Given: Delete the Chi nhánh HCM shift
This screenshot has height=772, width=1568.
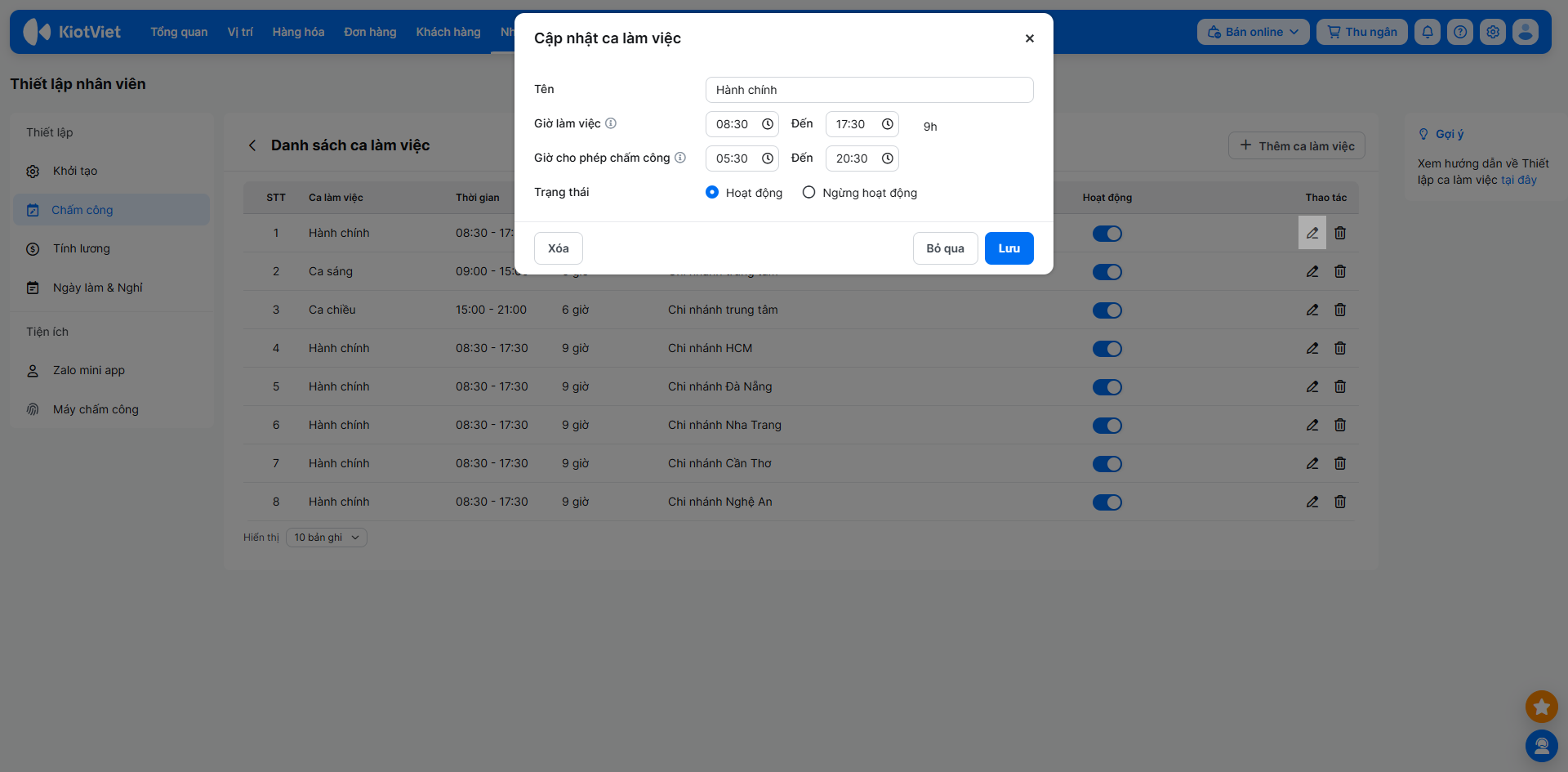Looking at the screenshot, I should (x=1340, y=348).
